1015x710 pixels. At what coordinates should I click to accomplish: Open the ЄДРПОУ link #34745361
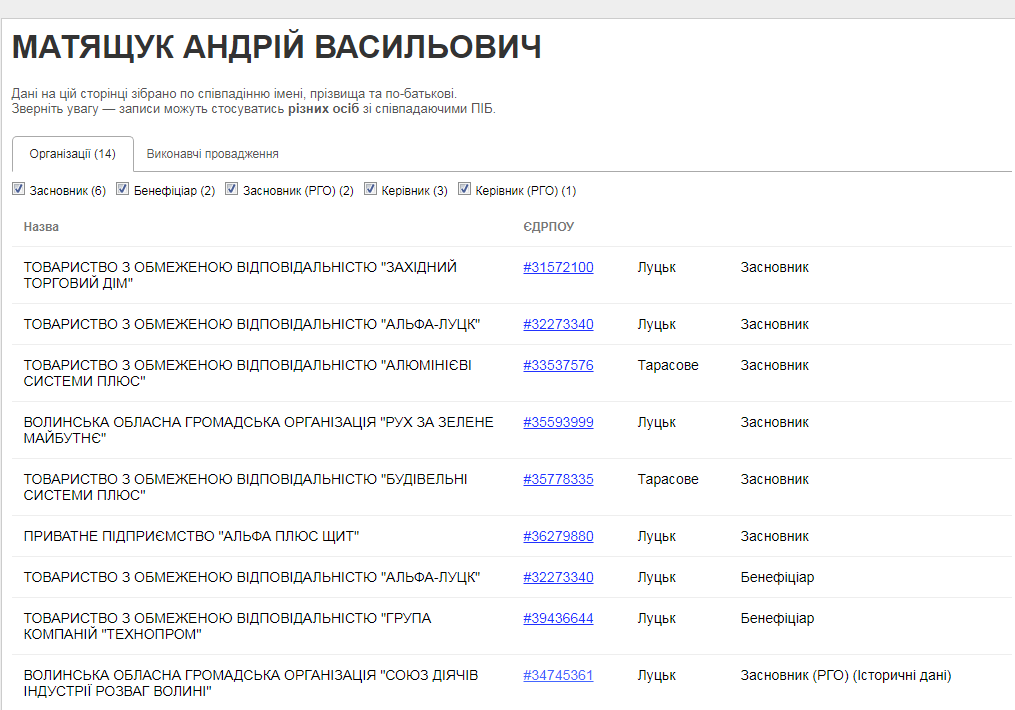[x=558, y=675]
